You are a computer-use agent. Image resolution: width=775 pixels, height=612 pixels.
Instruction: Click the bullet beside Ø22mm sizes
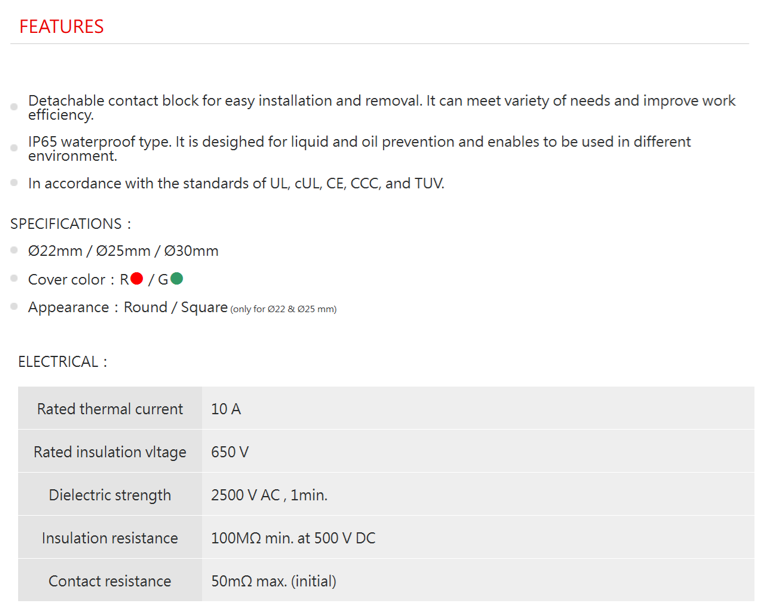point(14,251)
